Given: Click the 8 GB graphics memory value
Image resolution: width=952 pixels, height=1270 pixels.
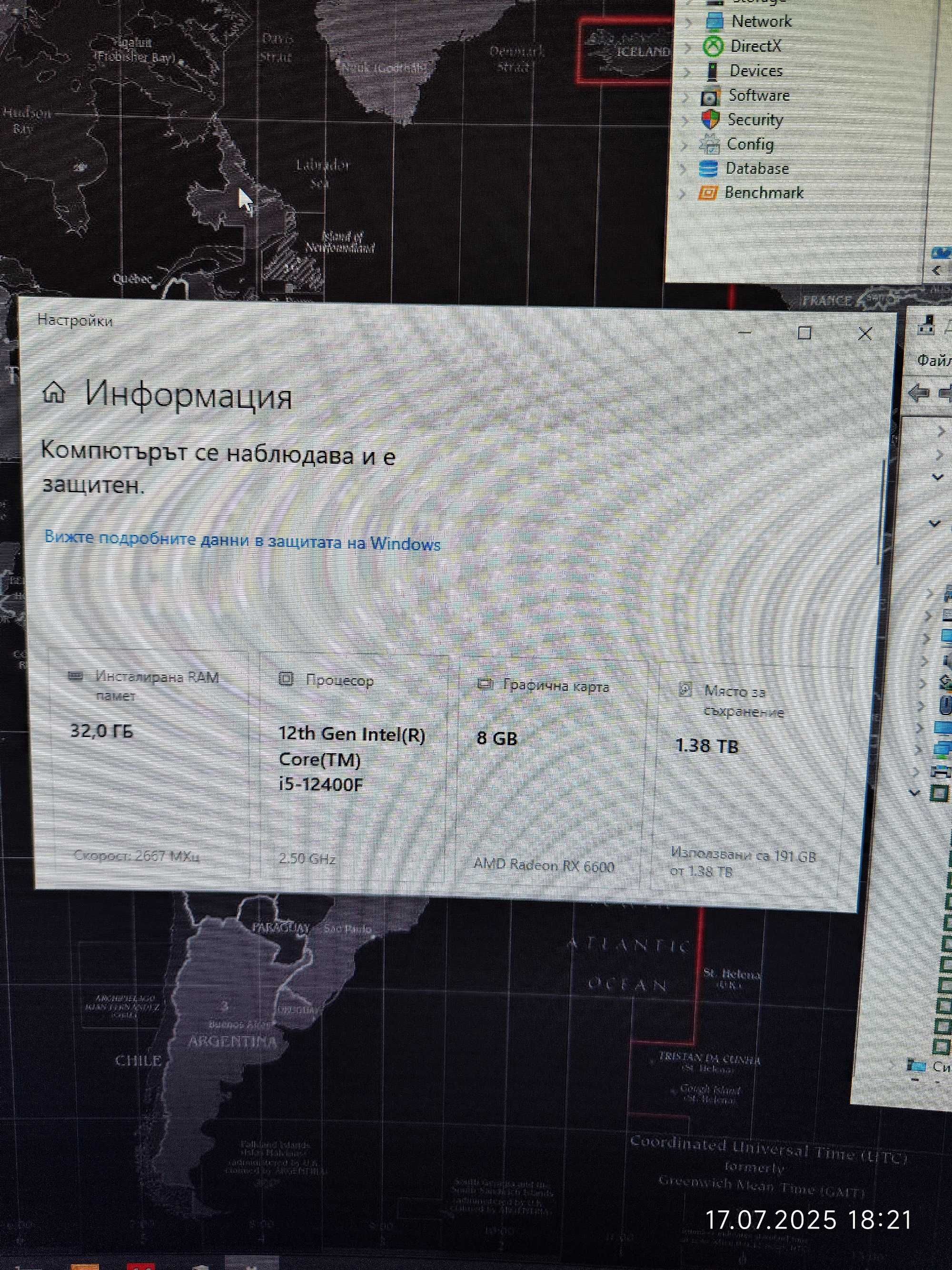Looking at the screenshot, I should (x=497, y=739).
